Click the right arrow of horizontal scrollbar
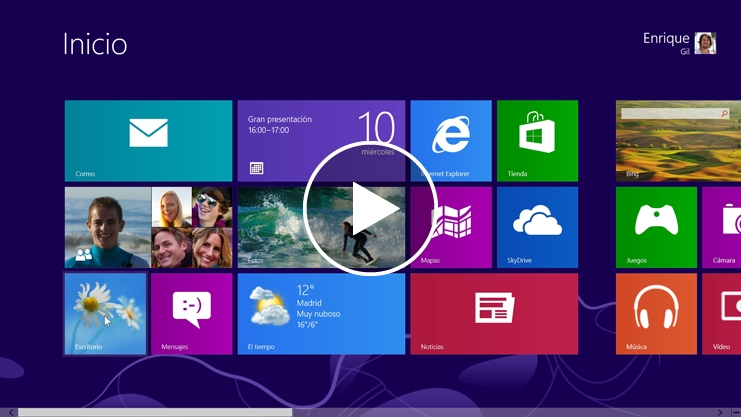 pos(720,413)
